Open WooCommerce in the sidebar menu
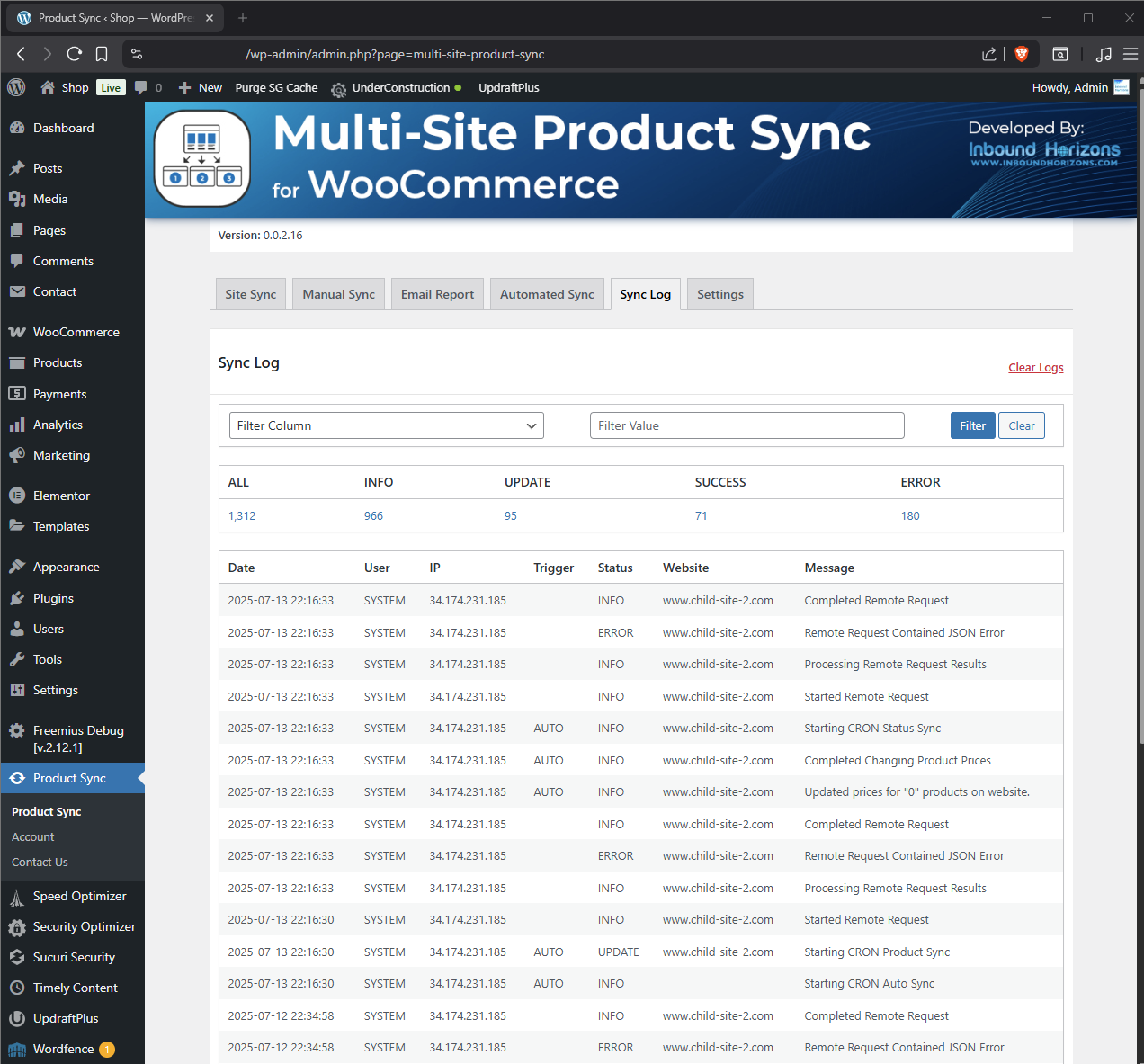This screenshot has width=1144, height=1064. 76,332
